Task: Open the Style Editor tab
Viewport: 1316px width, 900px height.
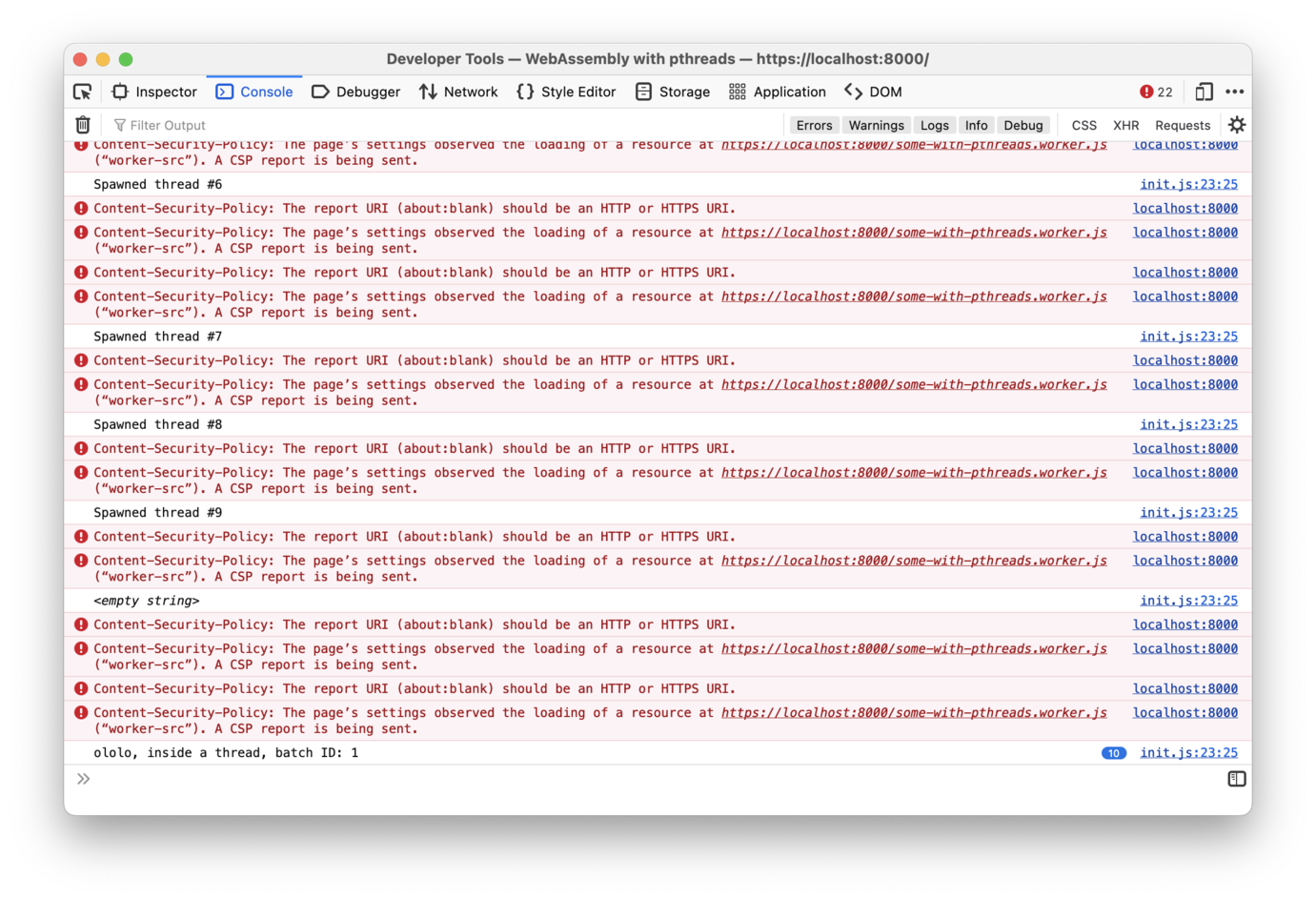Action: [x=566, y=92]
